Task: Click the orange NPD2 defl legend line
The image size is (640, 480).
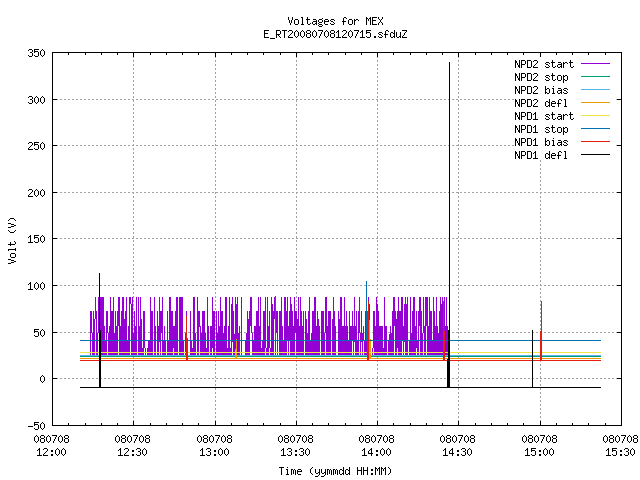Action: point(596,102)
